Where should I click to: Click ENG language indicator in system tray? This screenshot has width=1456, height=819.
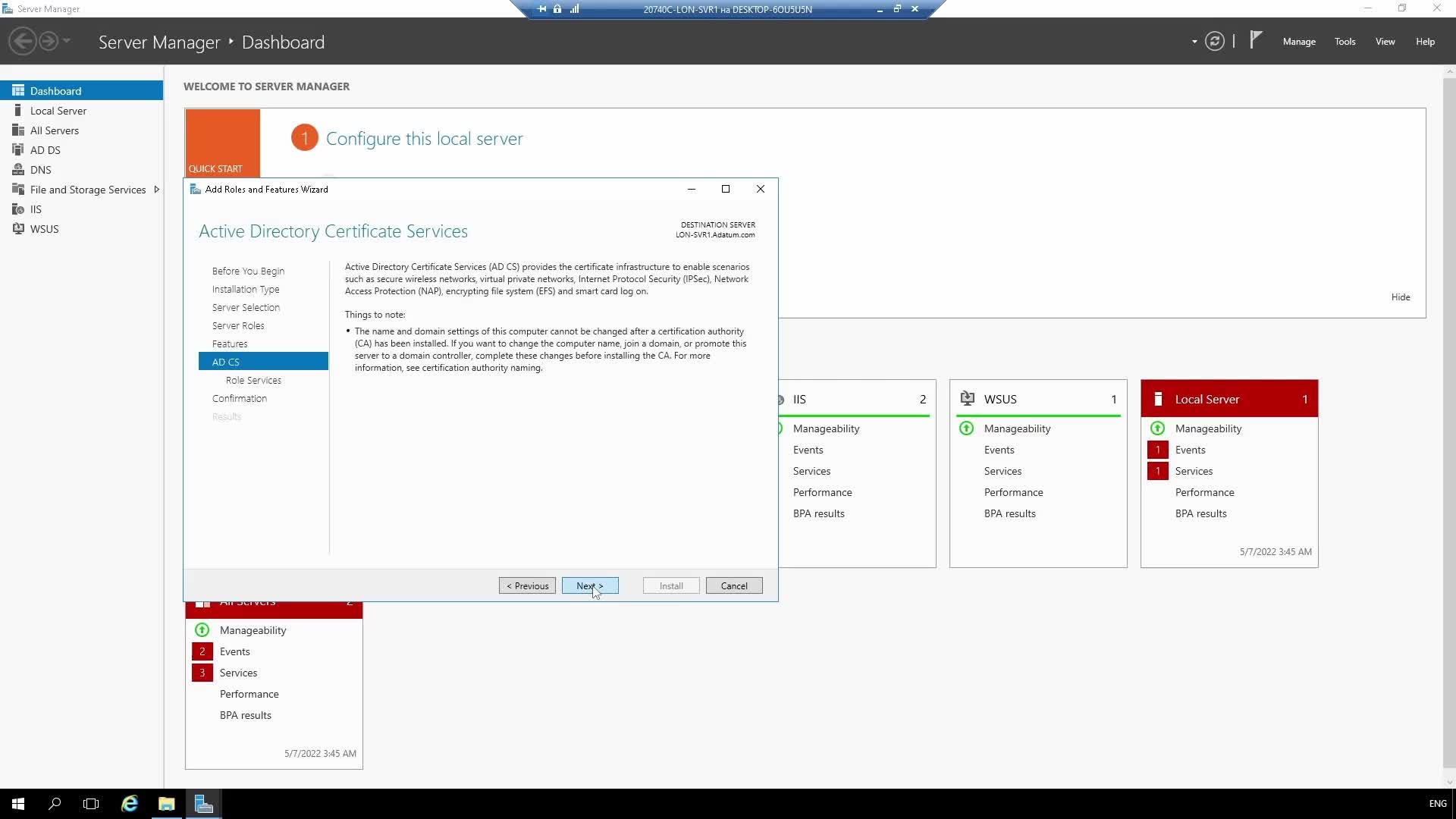(x=1437, y=803)
